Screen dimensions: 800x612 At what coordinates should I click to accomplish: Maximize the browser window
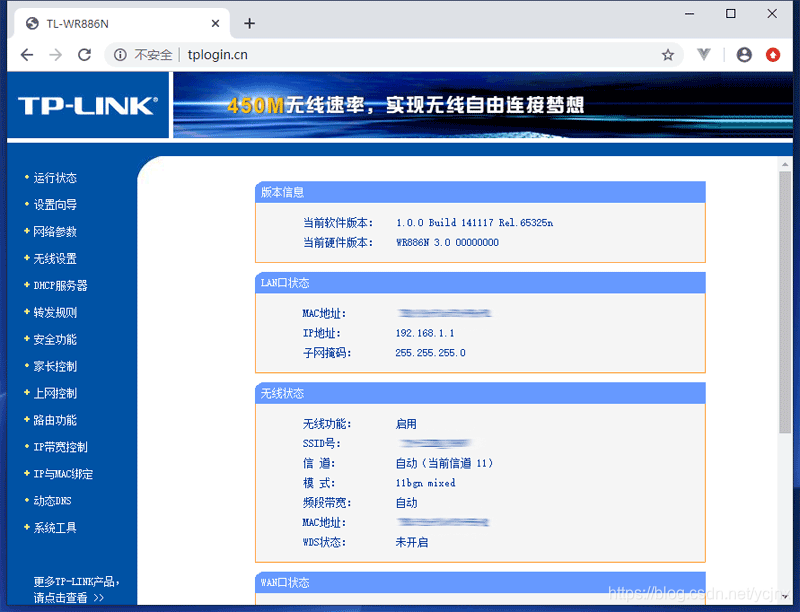731,14
